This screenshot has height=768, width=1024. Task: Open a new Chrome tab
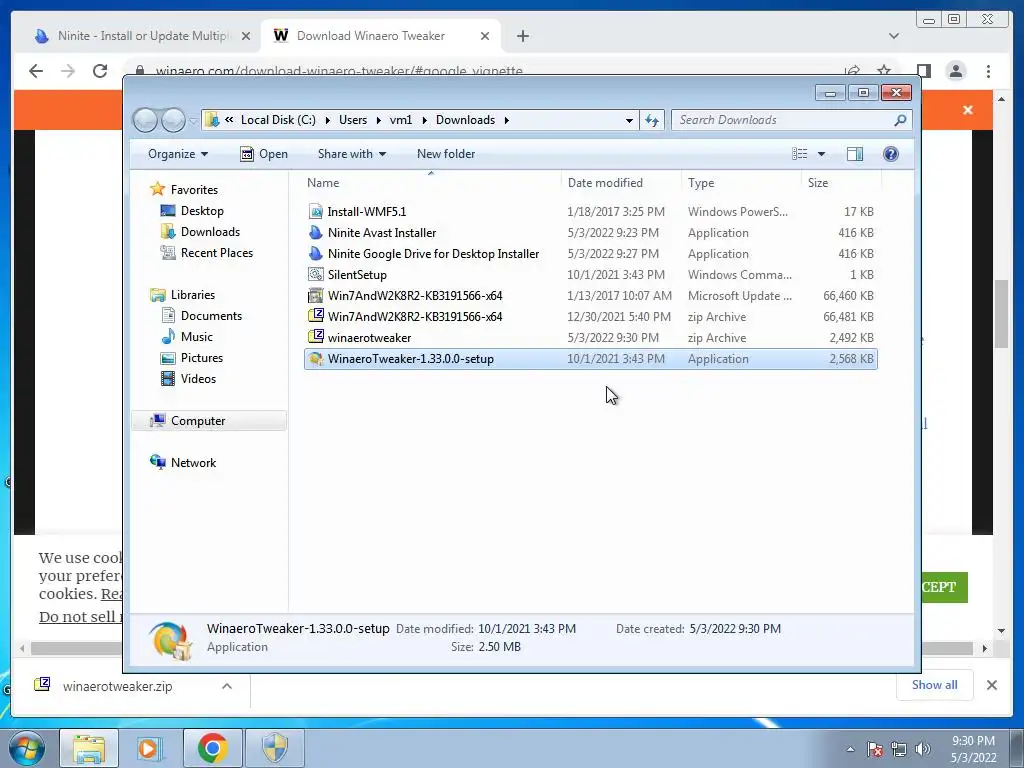coord(522,36)
